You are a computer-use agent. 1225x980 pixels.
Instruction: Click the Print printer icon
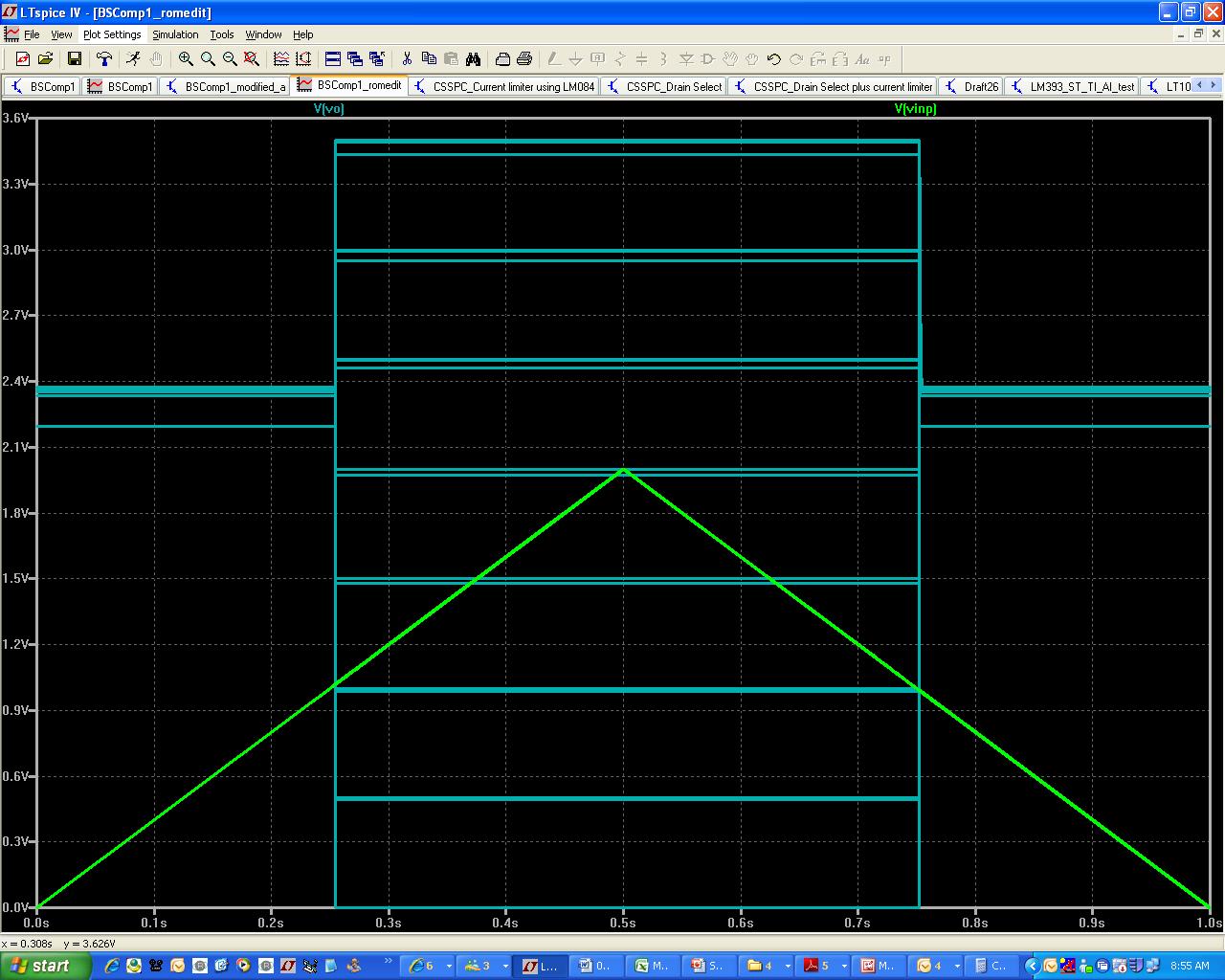click(x=524, y=59)
